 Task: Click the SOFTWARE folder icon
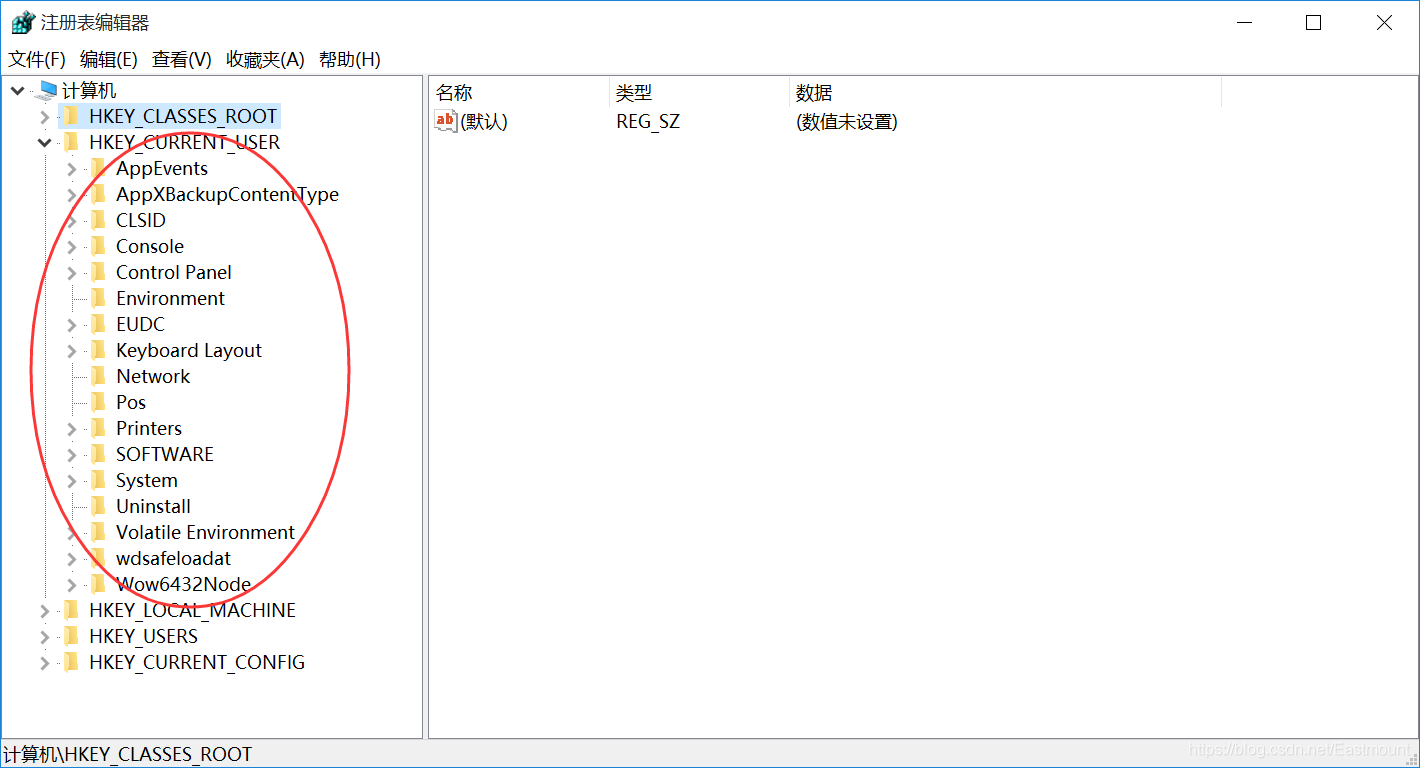99,453
